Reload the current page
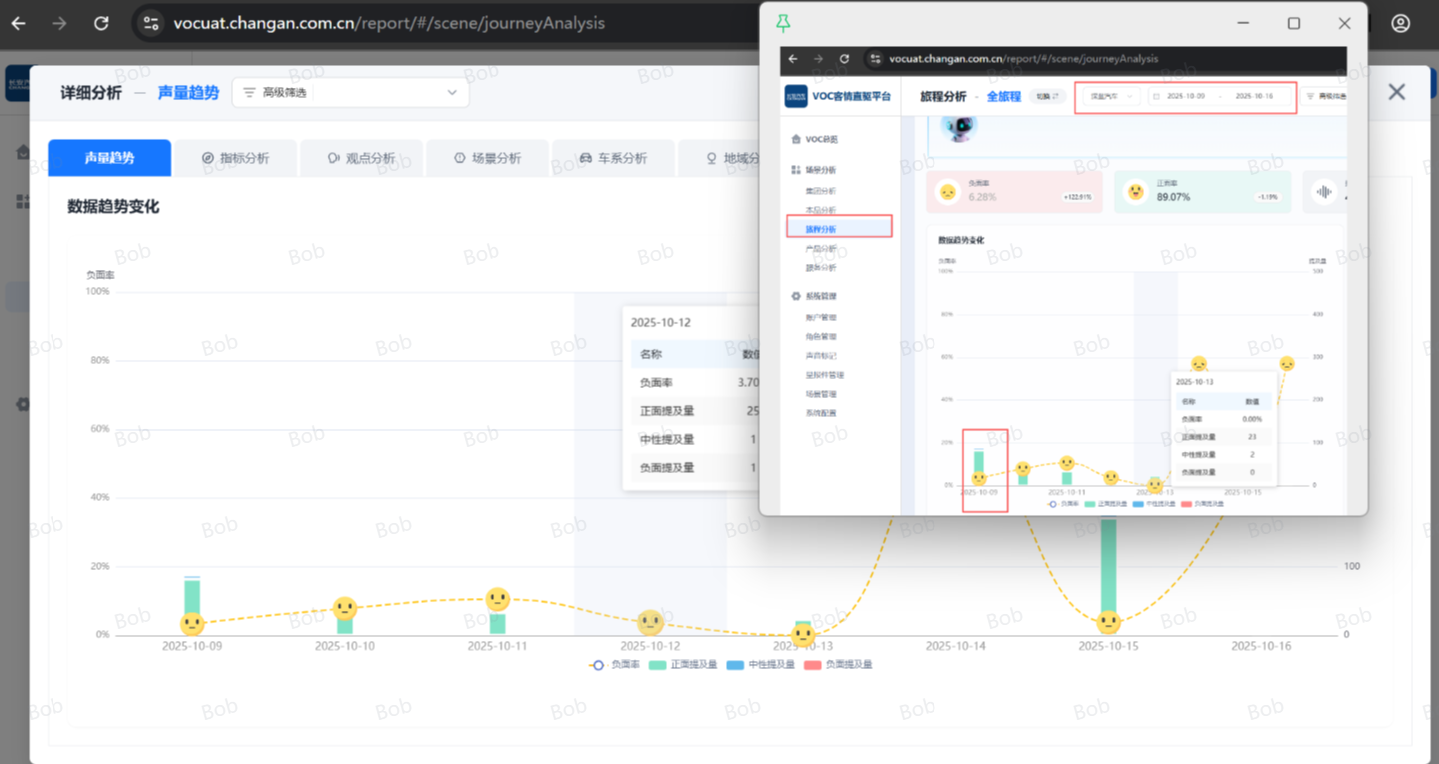The width and height of the screenshot is (1439, 764). click(x=101, y=23)
